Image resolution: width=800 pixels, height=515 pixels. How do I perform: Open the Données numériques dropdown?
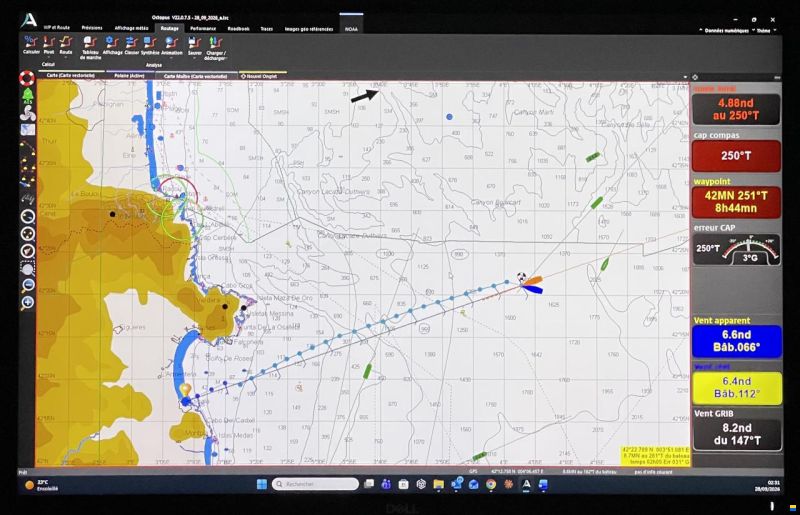point(724,31)
